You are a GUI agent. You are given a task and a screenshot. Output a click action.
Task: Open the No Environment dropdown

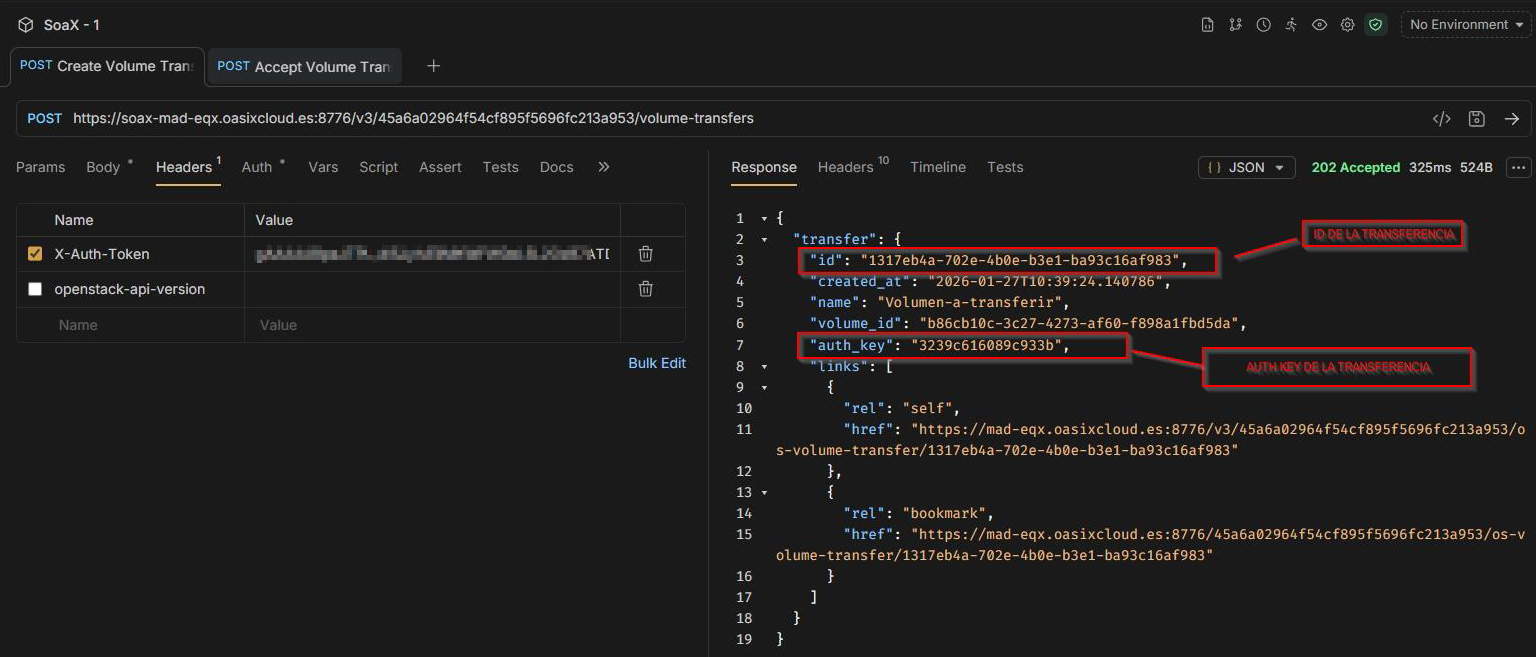click(1466, 25)
